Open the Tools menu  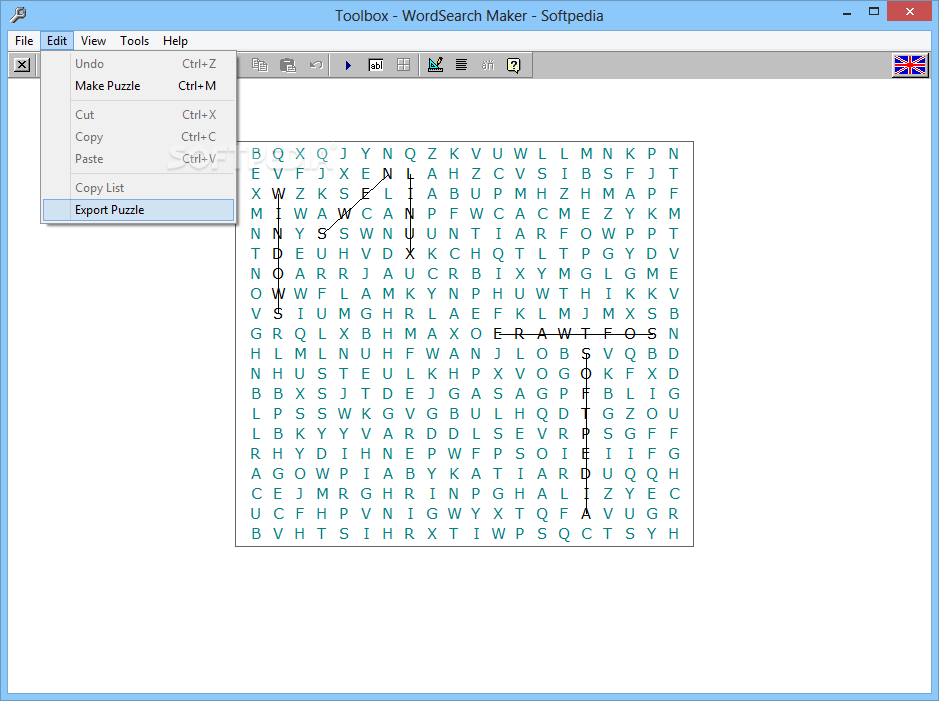pos(134,41)
